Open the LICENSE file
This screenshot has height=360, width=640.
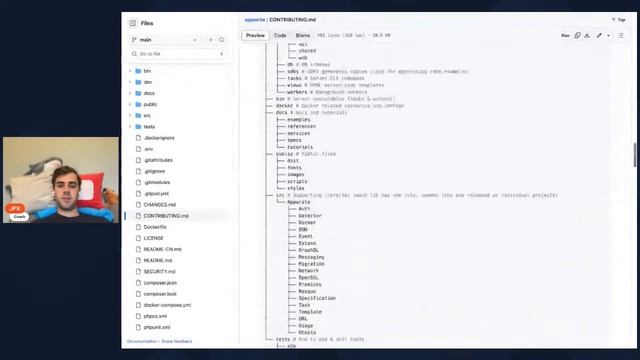(x=153, y=238)
